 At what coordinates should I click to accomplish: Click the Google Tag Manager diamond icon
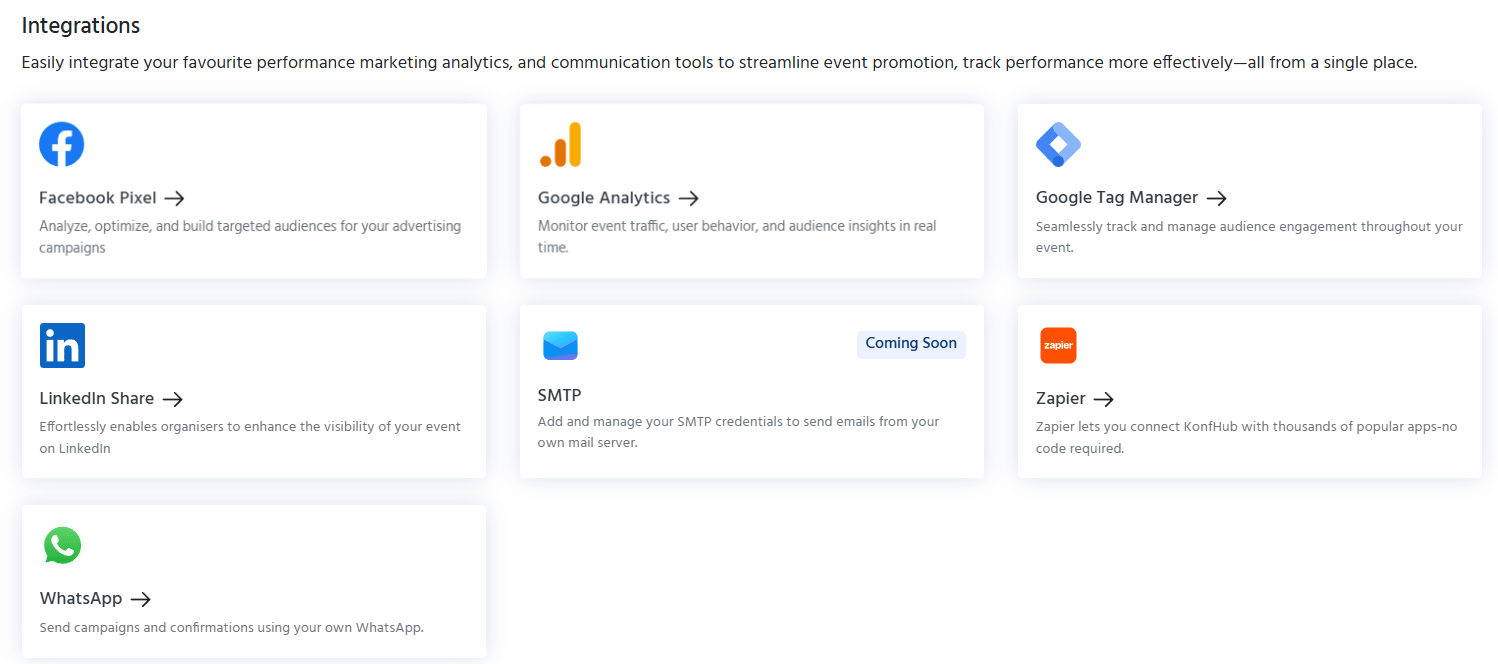click(1058, 145)
